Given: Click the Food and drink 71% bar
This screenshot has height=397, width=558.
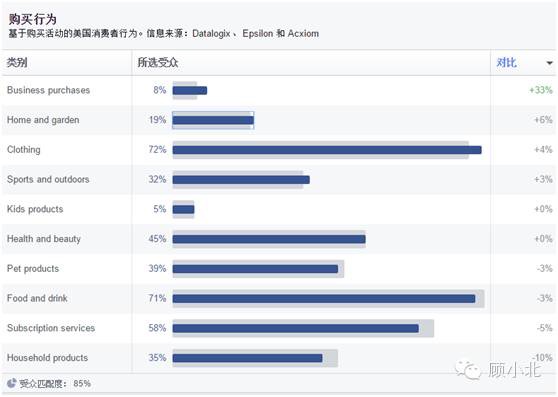Looking at the screenshot, I should (x=324, y=298).
